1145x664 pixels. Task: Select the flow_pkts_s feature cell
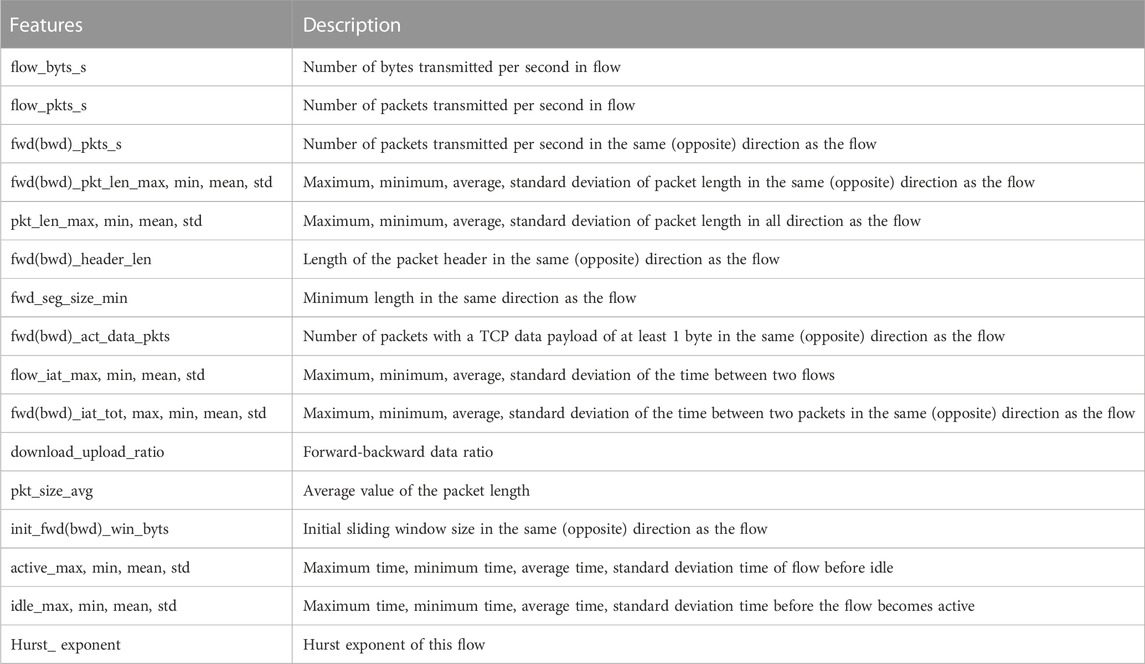(x=146, y=105)
